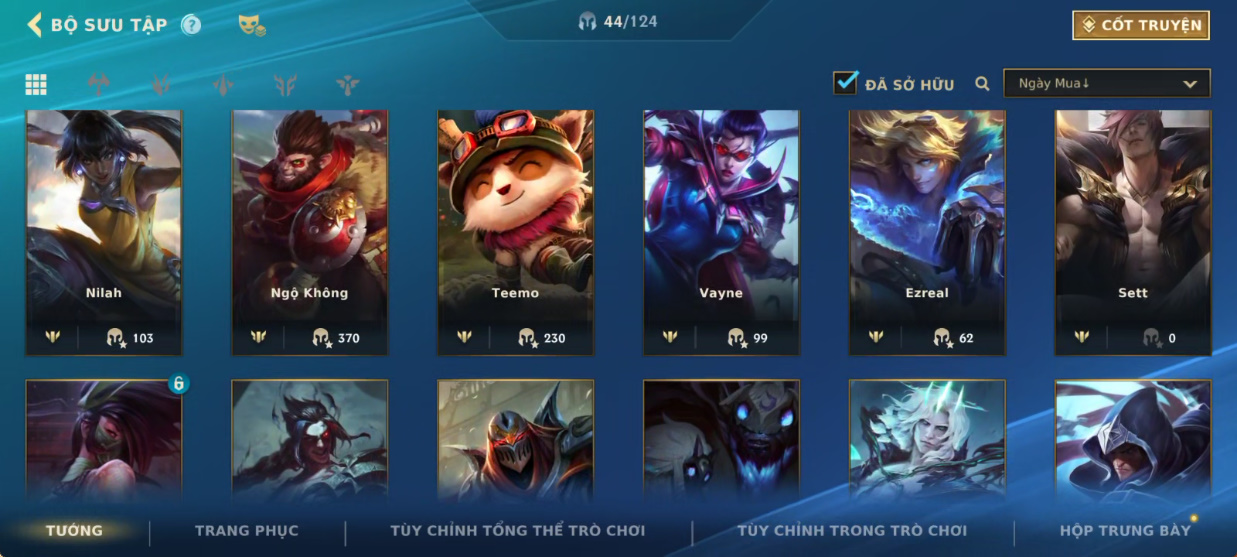This screenshot has width=1237, height=557.
Task: Select the Ngộ Không champion card
Action: 310,232
